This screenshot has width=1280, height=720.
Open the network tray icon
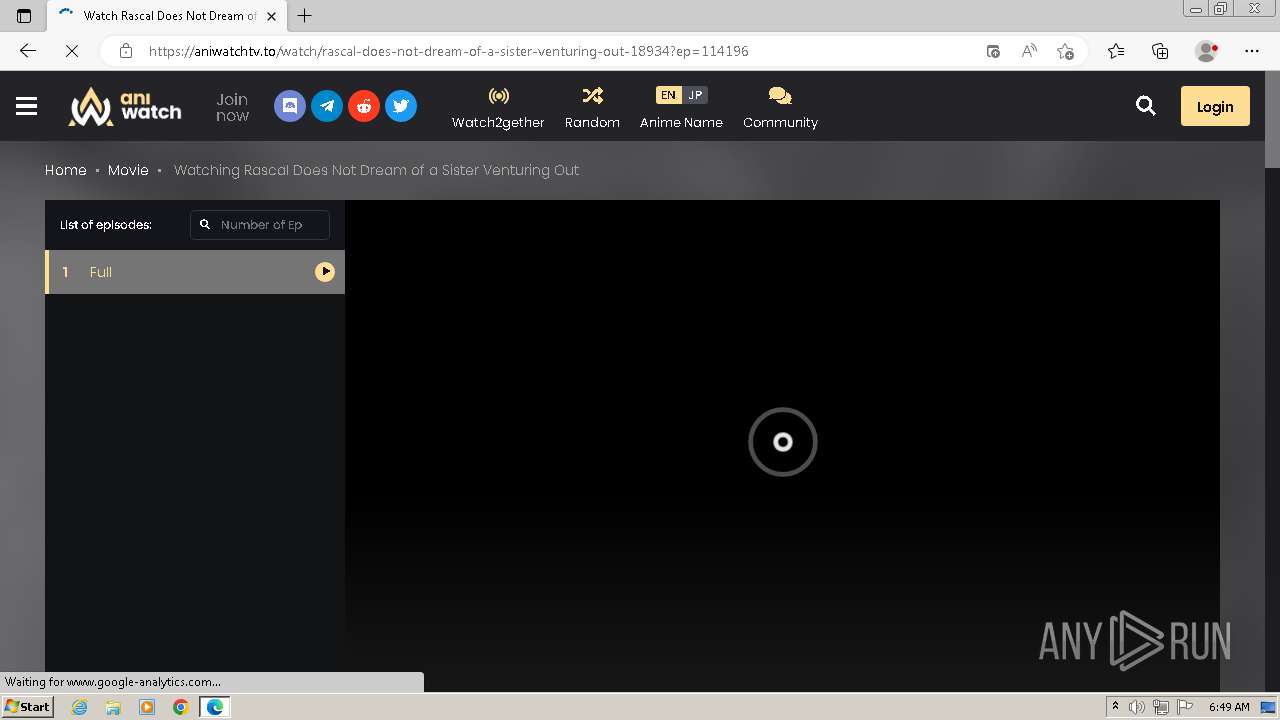[x=1161, y=707]
